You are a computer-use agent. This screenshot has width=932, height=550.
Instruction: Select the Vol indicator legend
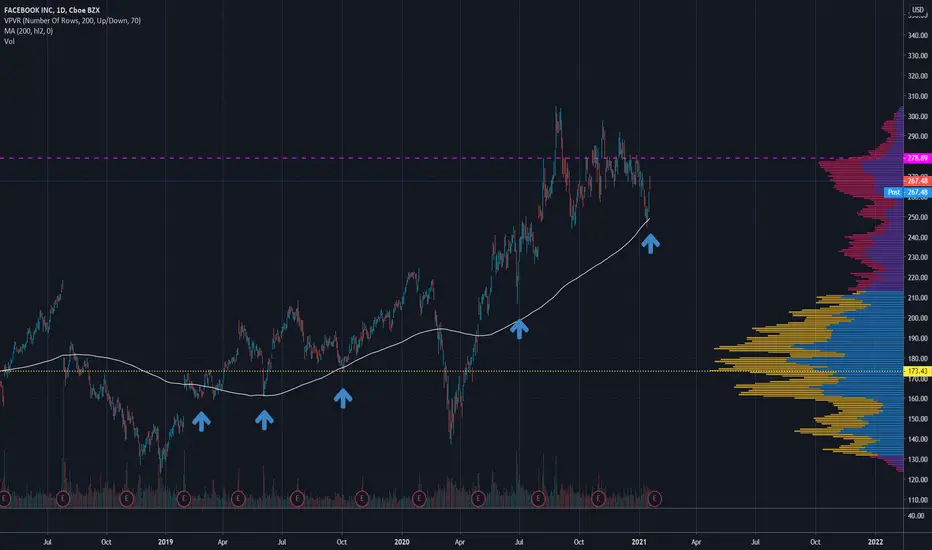click(x=9, y=41)
